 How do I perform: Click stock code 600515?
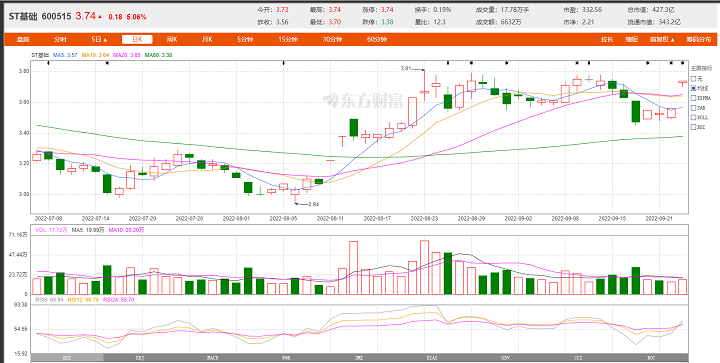click(56, 17)
